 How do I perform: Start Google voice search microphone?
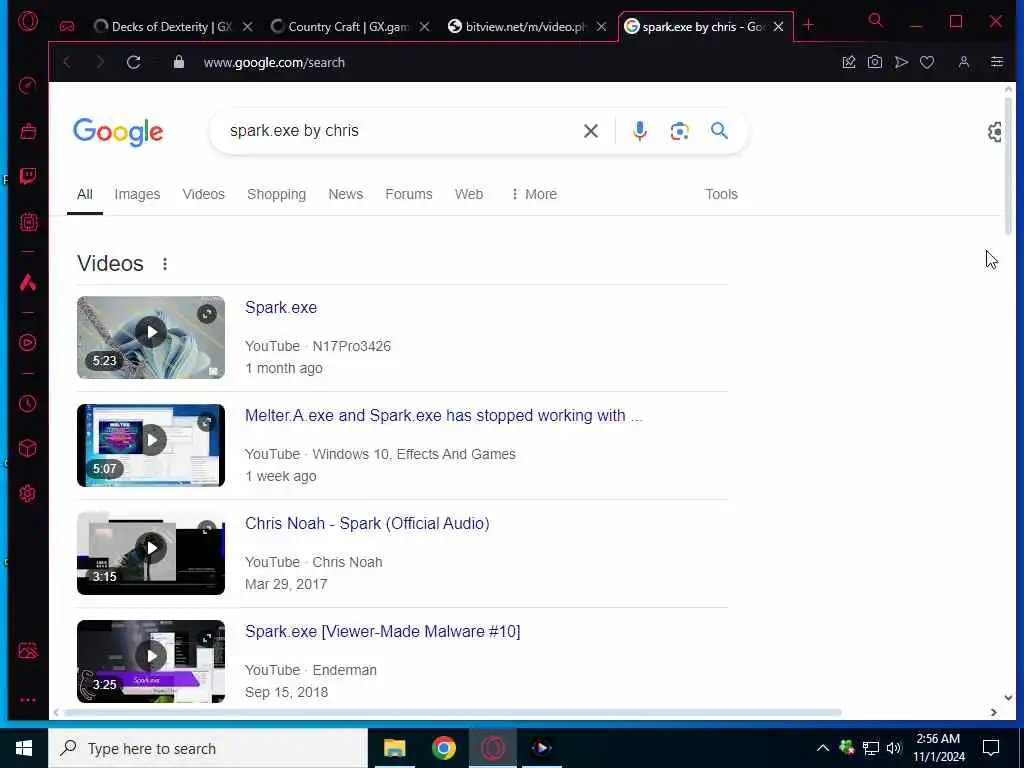pyautogui.click(x=640, y=131)
